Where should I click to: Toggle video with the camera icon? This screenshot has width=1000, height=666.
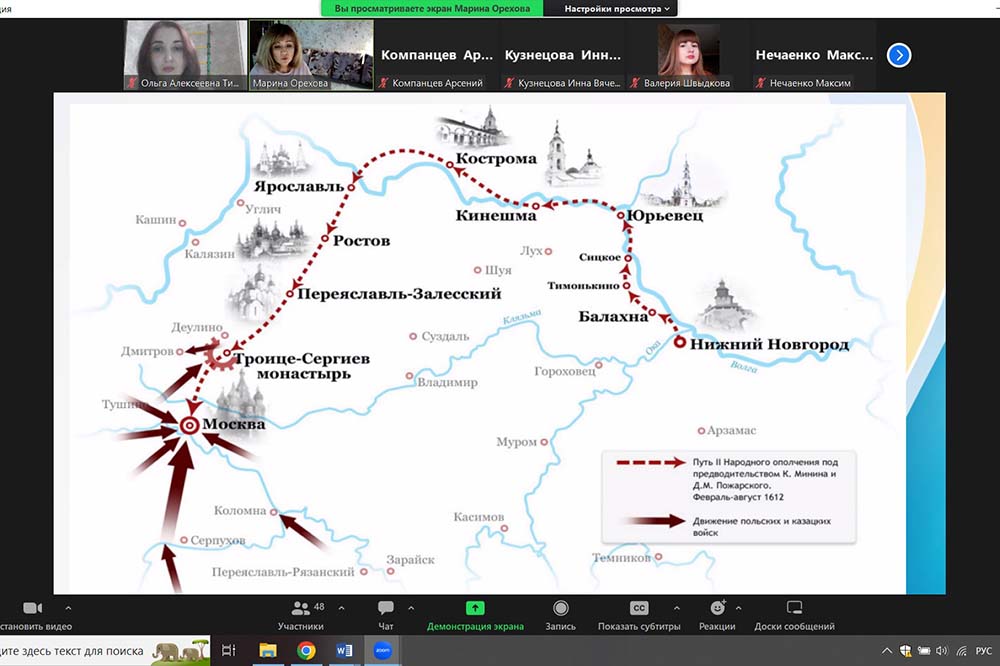32,608
